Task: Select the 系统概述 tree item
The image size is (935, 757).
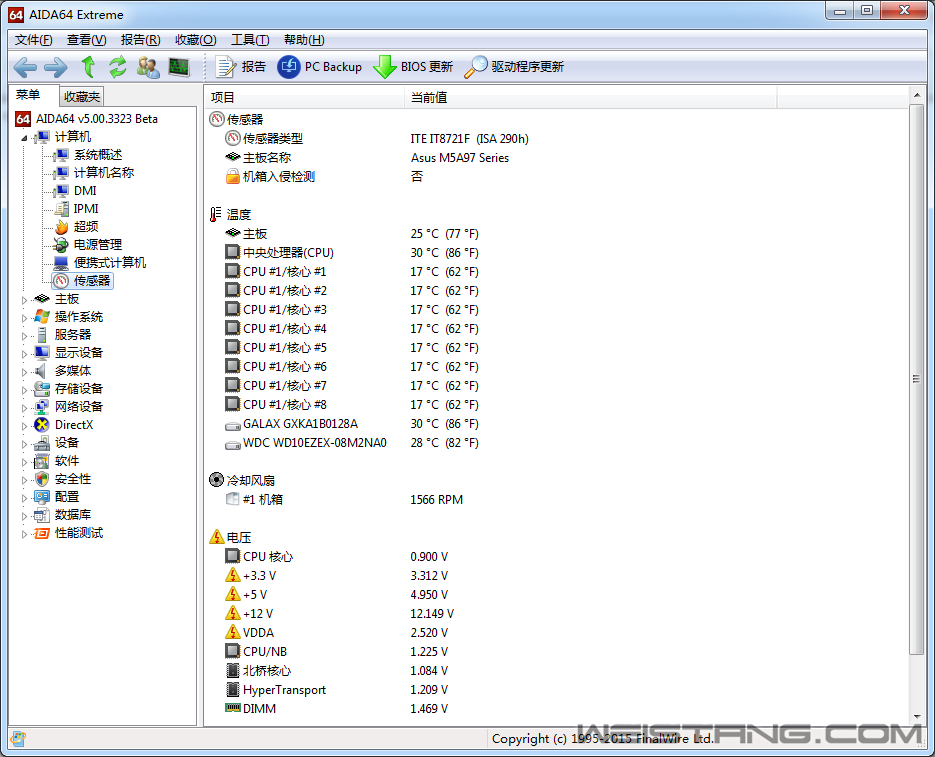Action: tap(98, 155)
